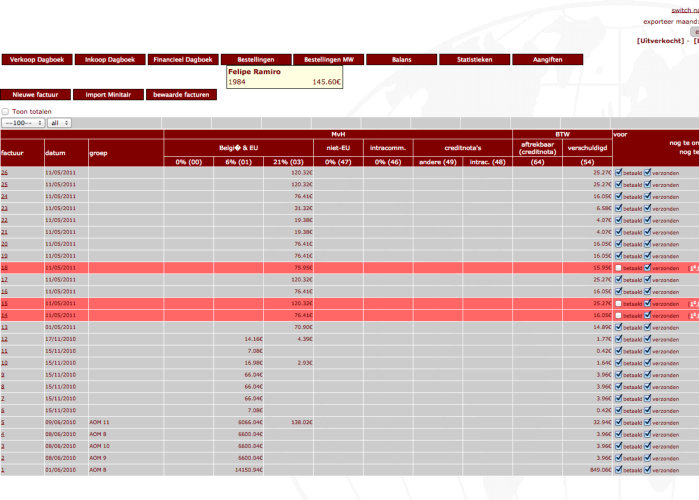Open the Aangiften tab
This screenshot has width=699, height=500.
click(x=548, y=59)
